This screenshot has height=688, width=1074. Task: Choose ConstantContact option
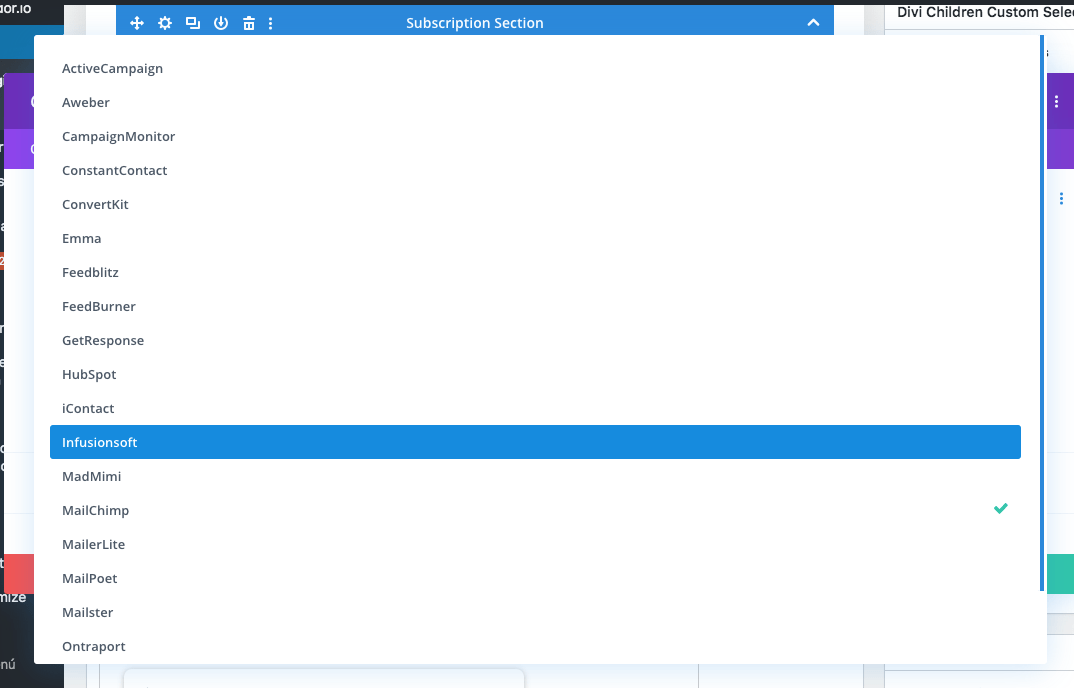click(535, 171)
